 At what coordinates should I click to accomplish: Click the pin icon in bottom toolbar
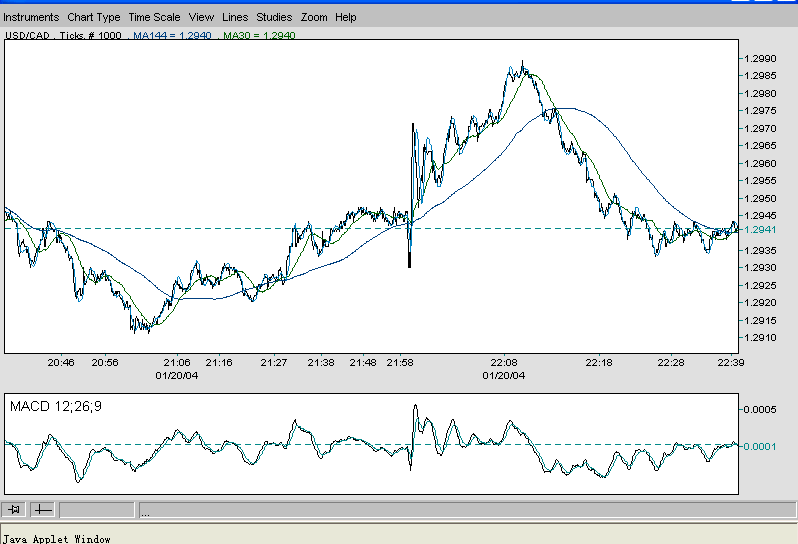(14, 509)
